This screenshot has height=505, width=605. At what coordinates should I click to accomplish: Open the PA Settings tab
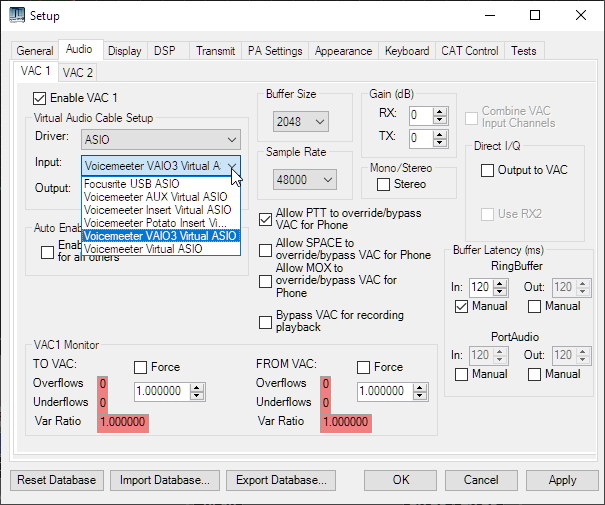pyautogui.click(x=275, y=51)
